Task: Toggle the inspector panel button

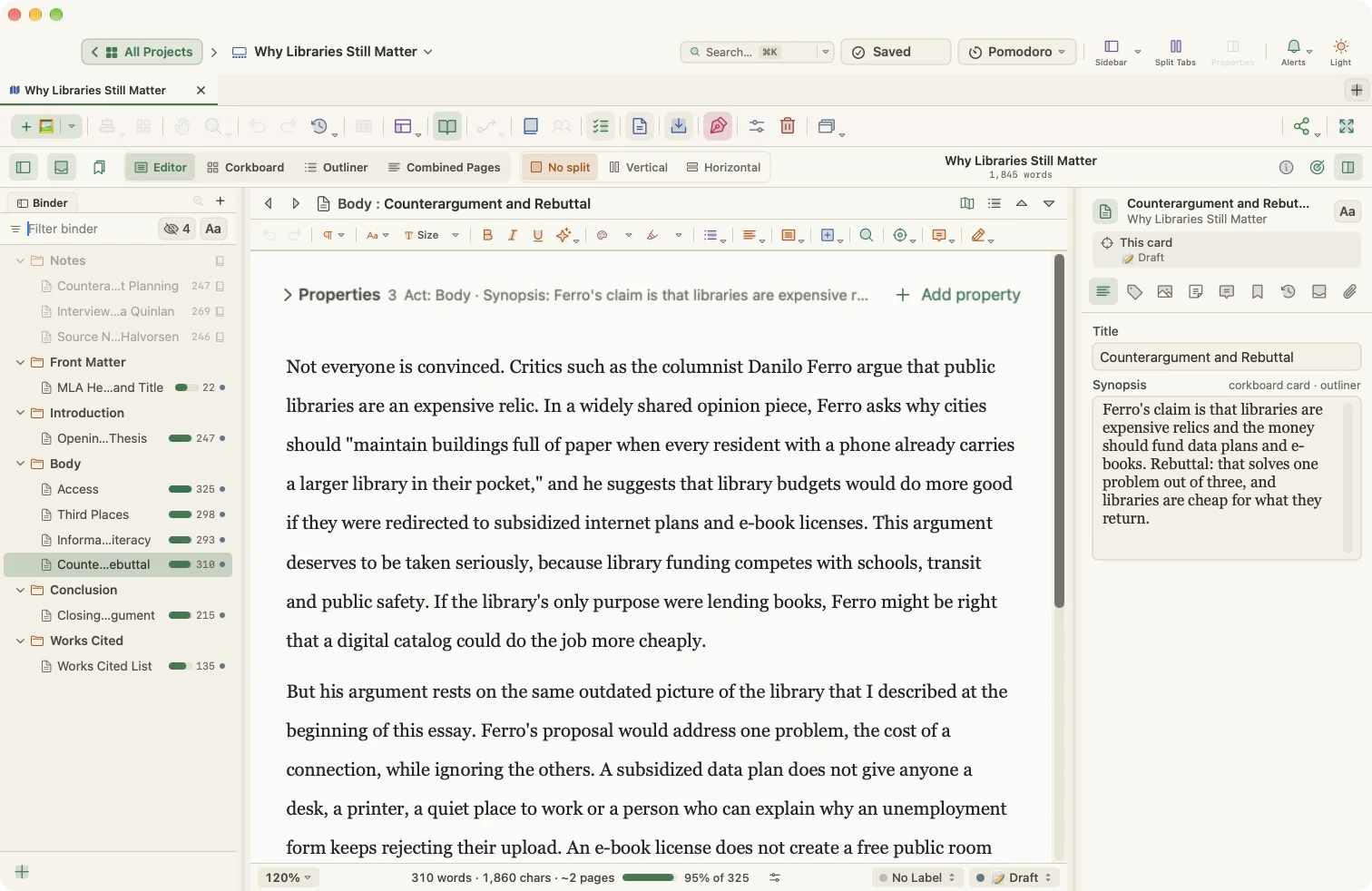Action: coord(1348,167)
